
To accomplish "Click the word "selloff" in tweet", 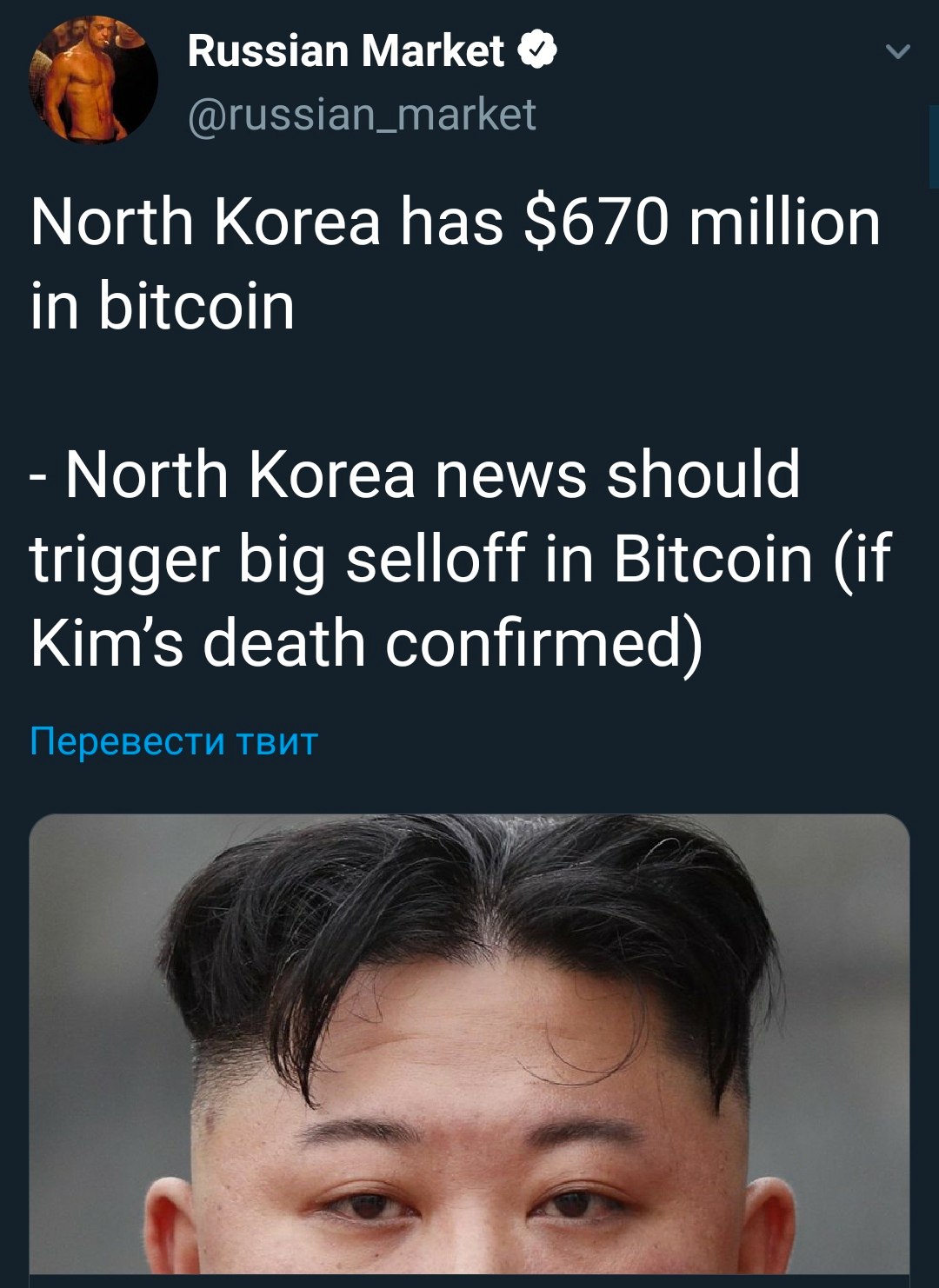I will (x=436, y=558).
